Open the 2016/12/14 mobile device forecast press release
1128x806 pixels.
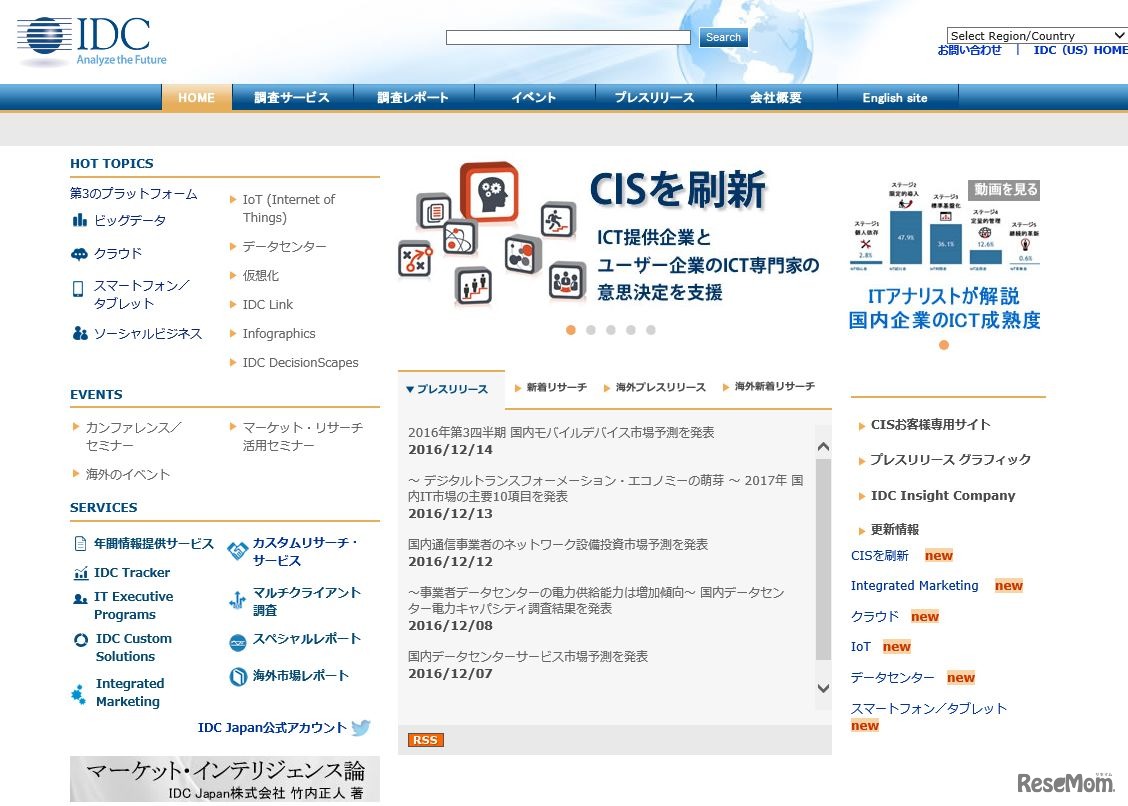566,432
